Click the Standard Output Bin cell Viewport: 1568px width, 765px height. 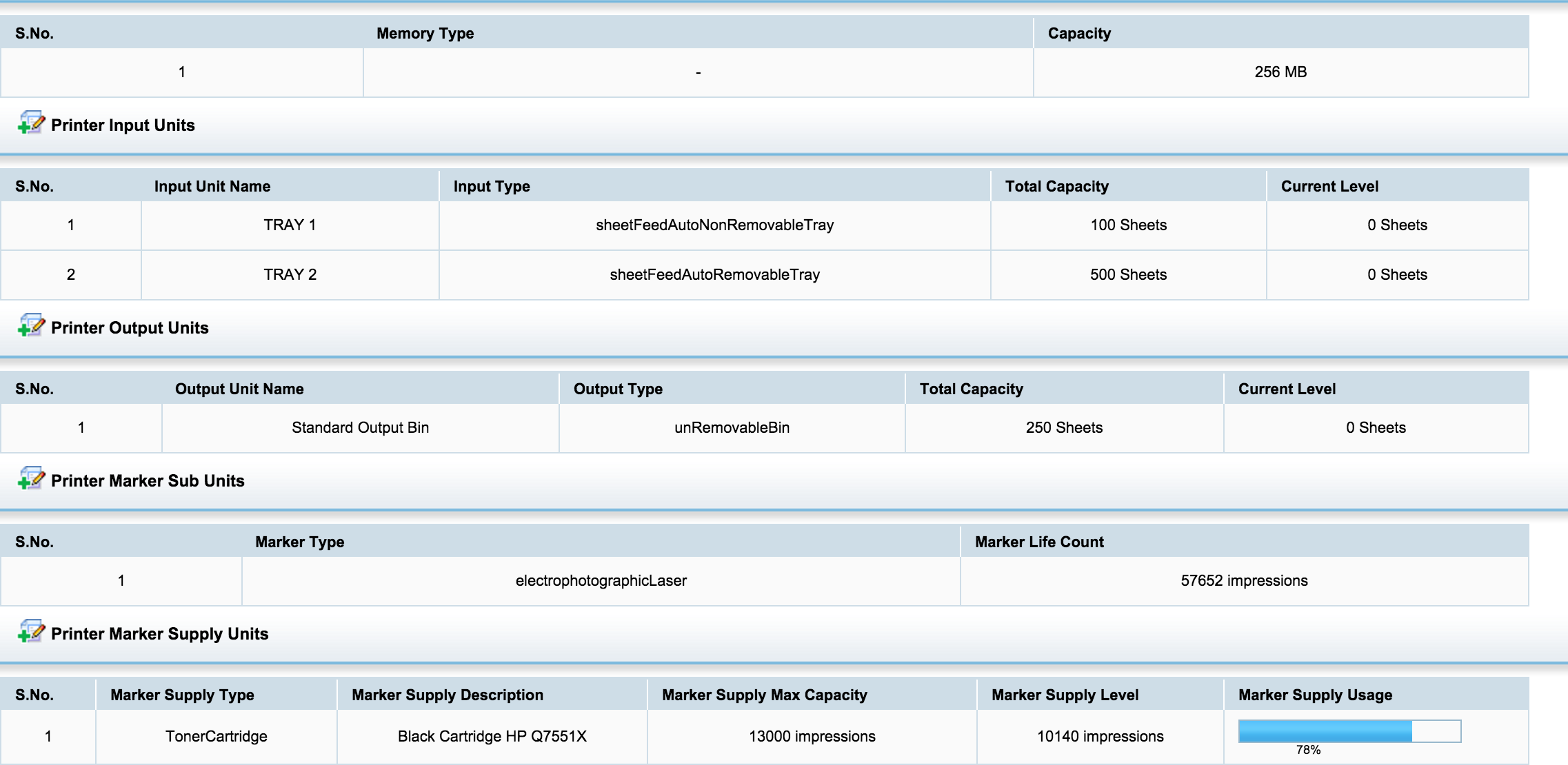click(360, 427)
